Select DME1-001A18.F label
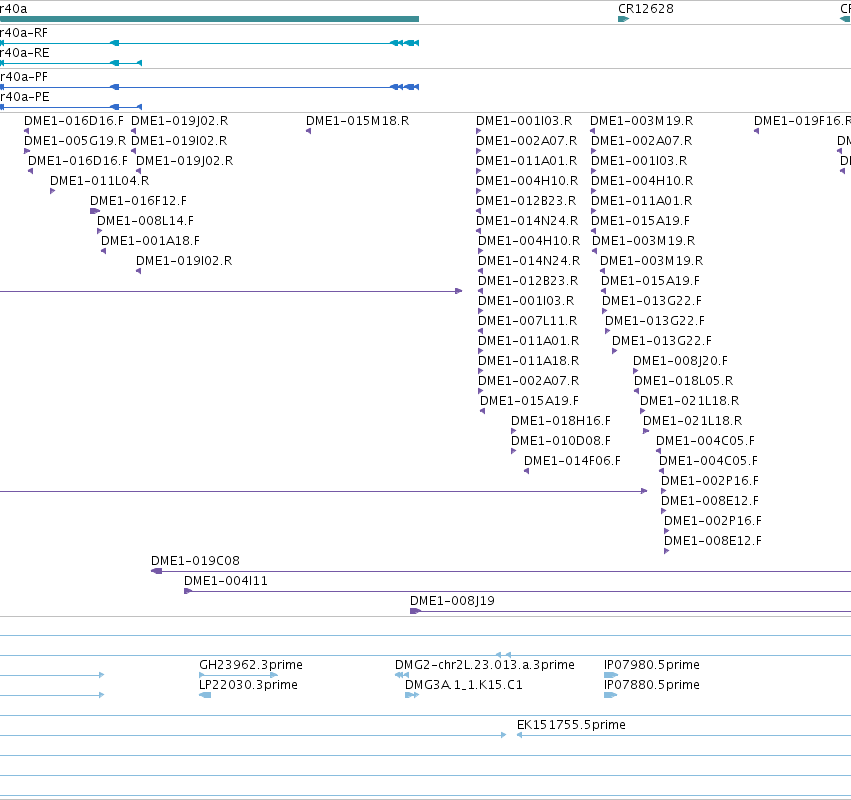851x800 pixels. [x=150, y=240]
